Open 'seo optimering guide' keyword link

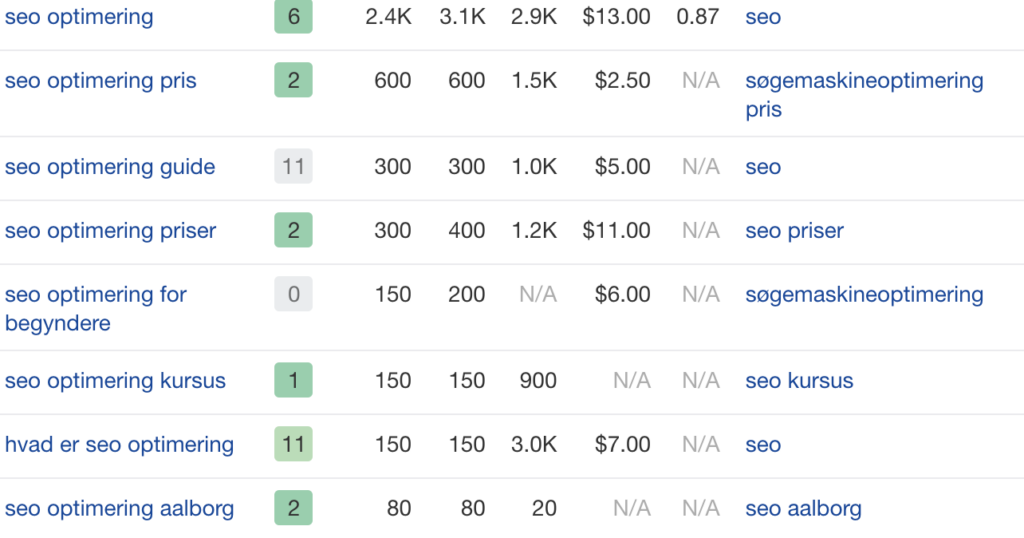[x=110, y=167]
